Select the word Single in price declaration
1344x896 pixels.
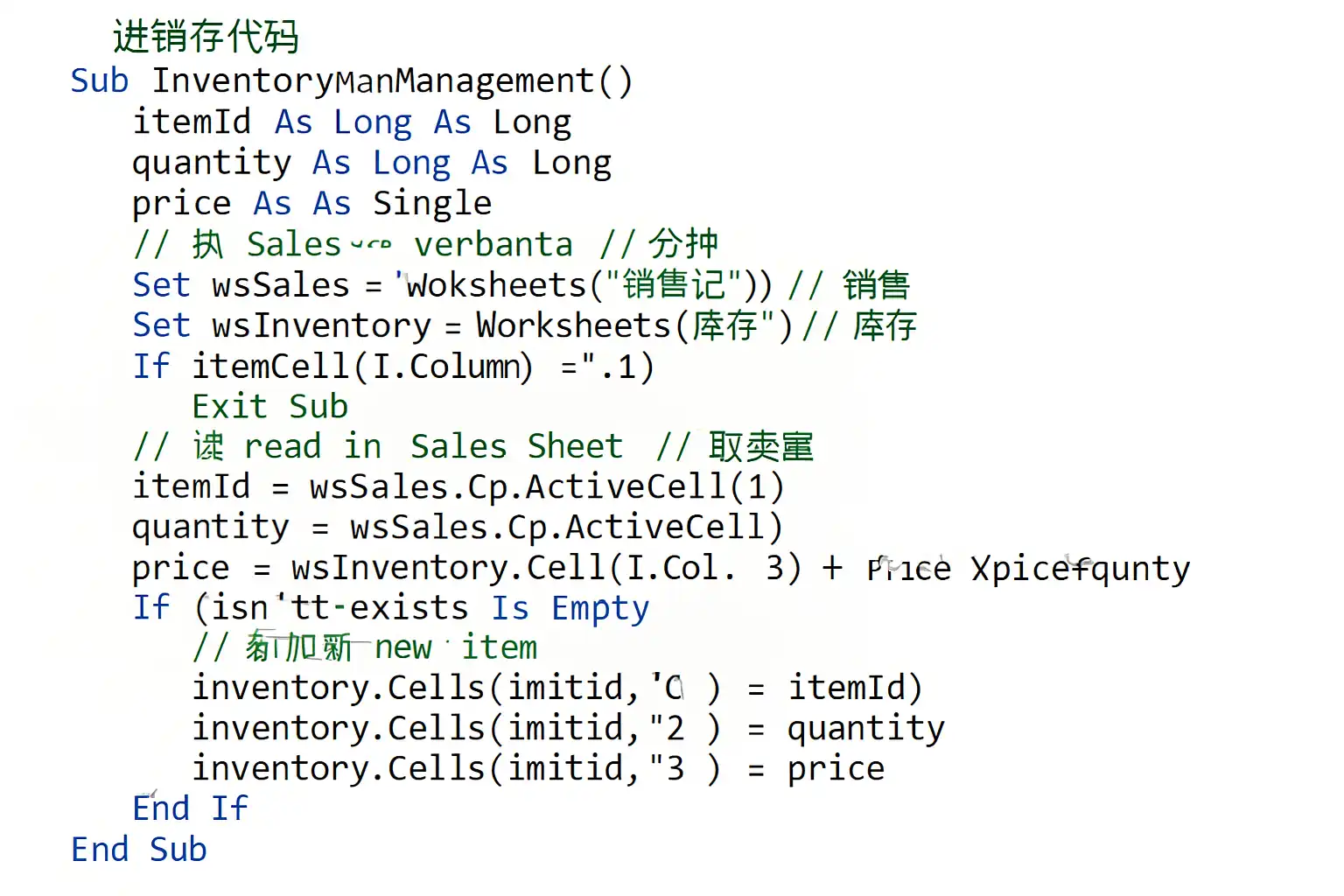(x=432, y=204)
